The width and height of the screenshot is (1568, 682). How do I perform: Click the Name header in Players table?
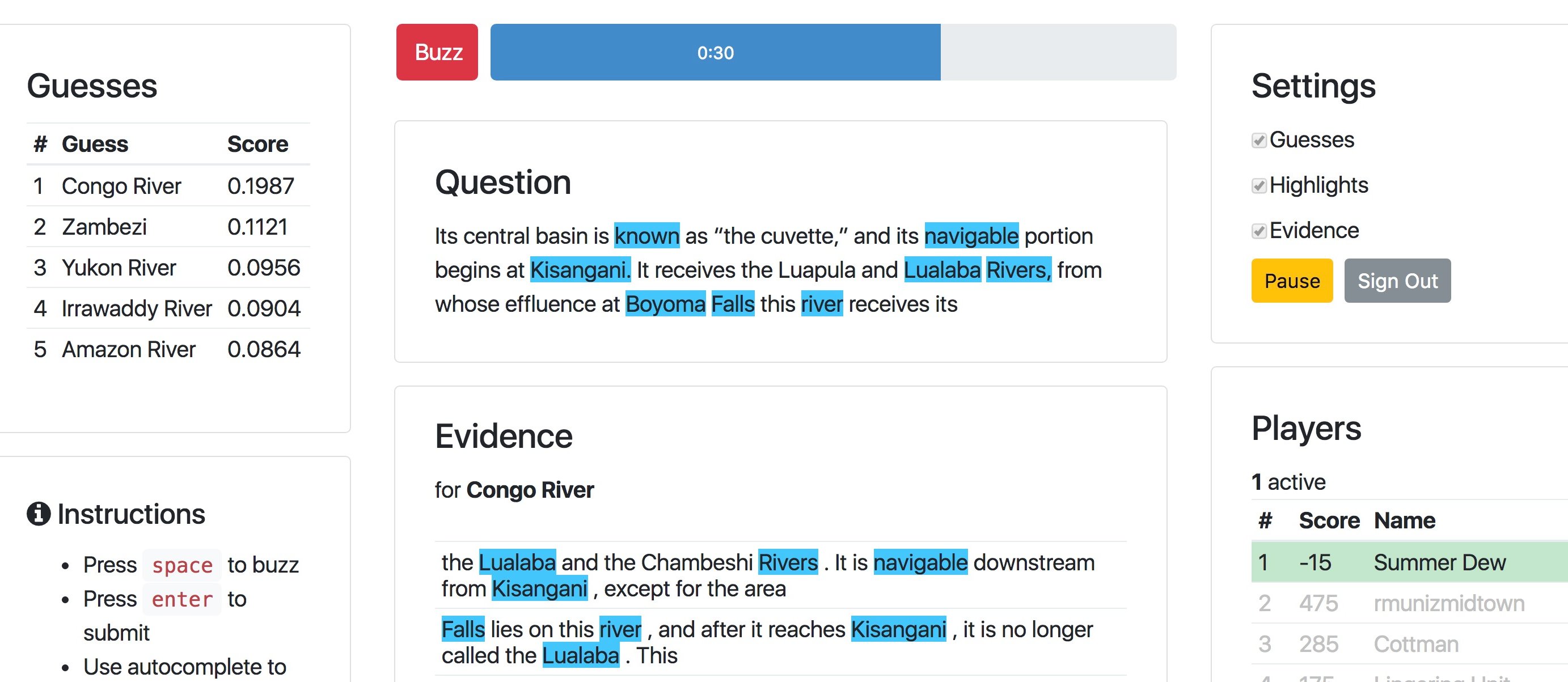click(1404, 520)
